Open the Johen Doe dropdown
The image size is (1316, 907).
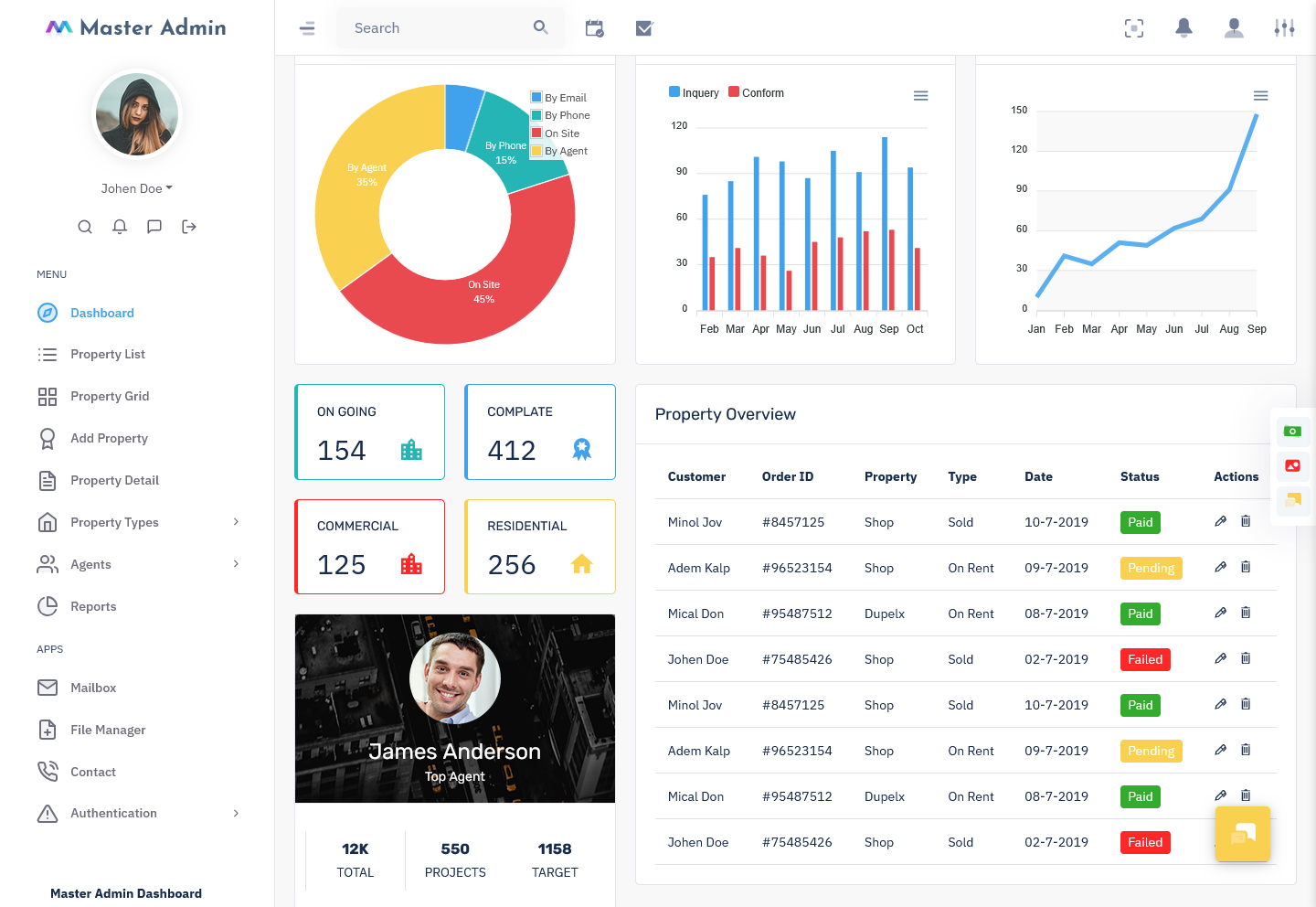(x=137, y=188)
